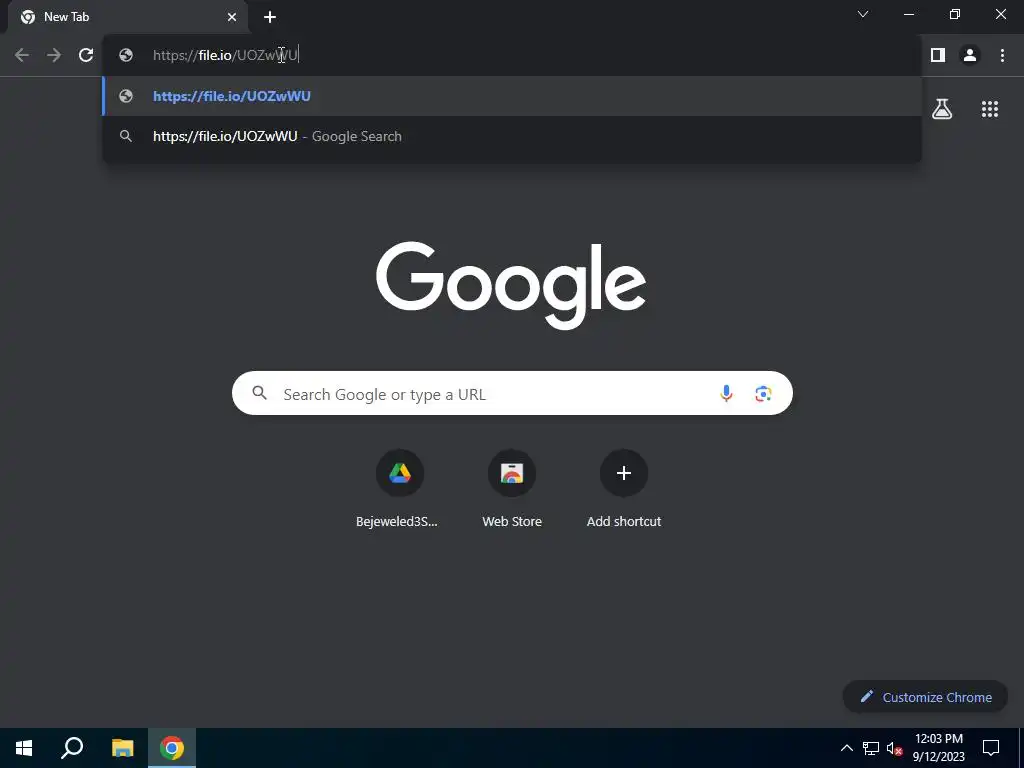
Task: Click the globe icon beside the URL suggestion
Action: [x=126, y=96]
